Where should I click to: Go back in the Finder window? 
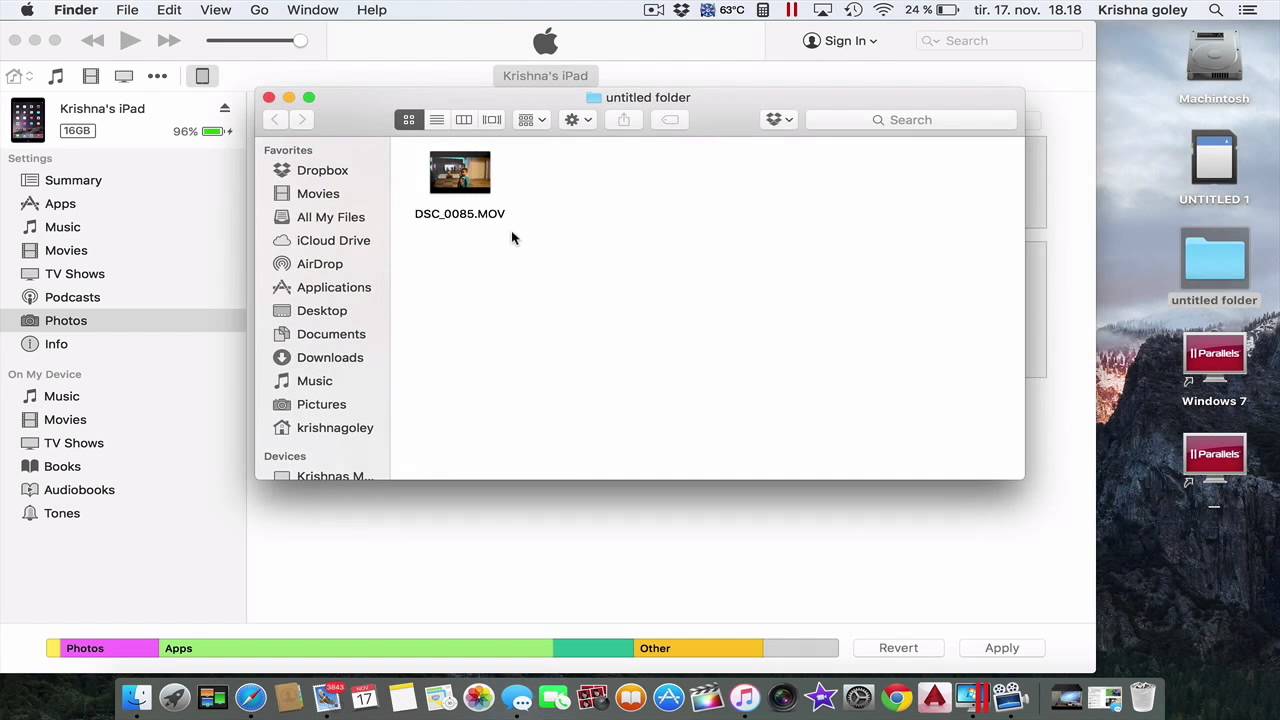coord(275,120)
